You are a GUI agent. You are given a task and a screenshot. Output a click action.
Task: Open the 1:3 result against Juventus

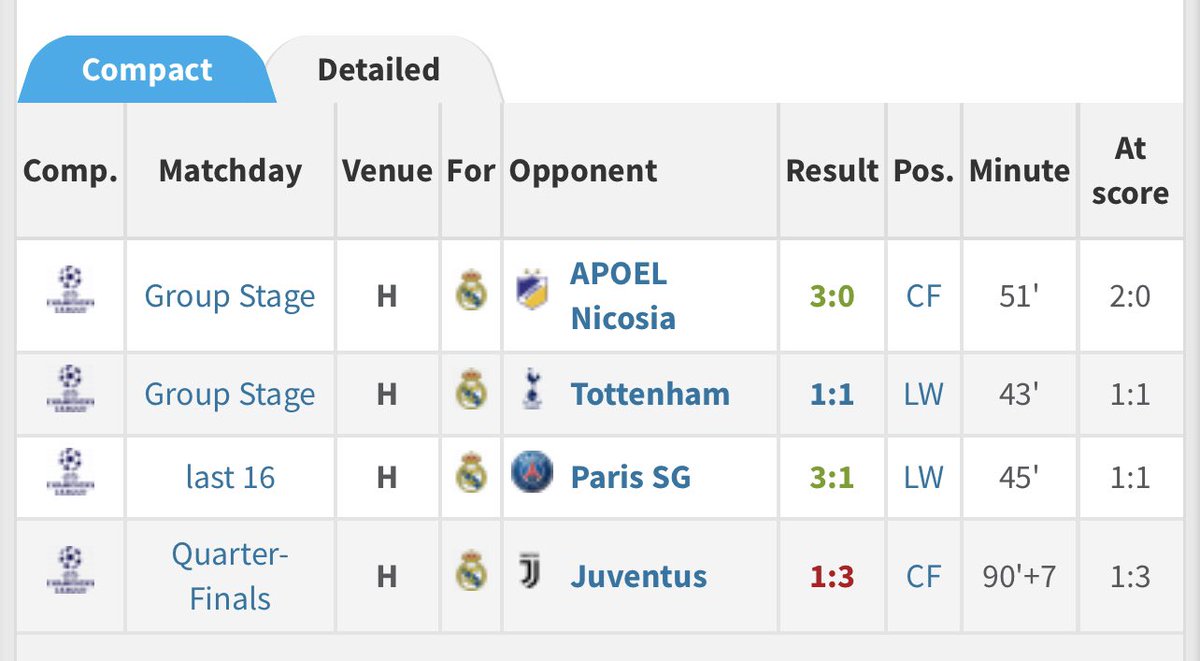832,576
